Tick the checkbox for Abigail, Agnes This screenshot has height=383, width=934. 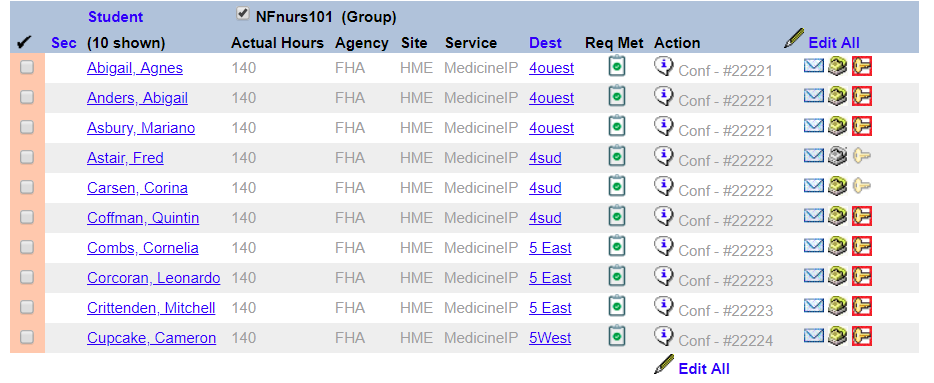(27, 67)
